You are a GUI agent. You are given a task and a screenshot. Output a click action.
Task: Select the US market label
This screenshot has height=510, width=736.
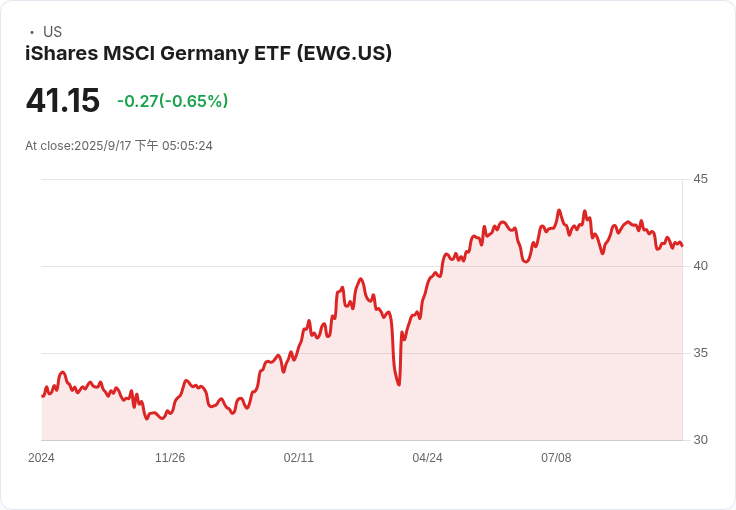(x=53, y=32)
